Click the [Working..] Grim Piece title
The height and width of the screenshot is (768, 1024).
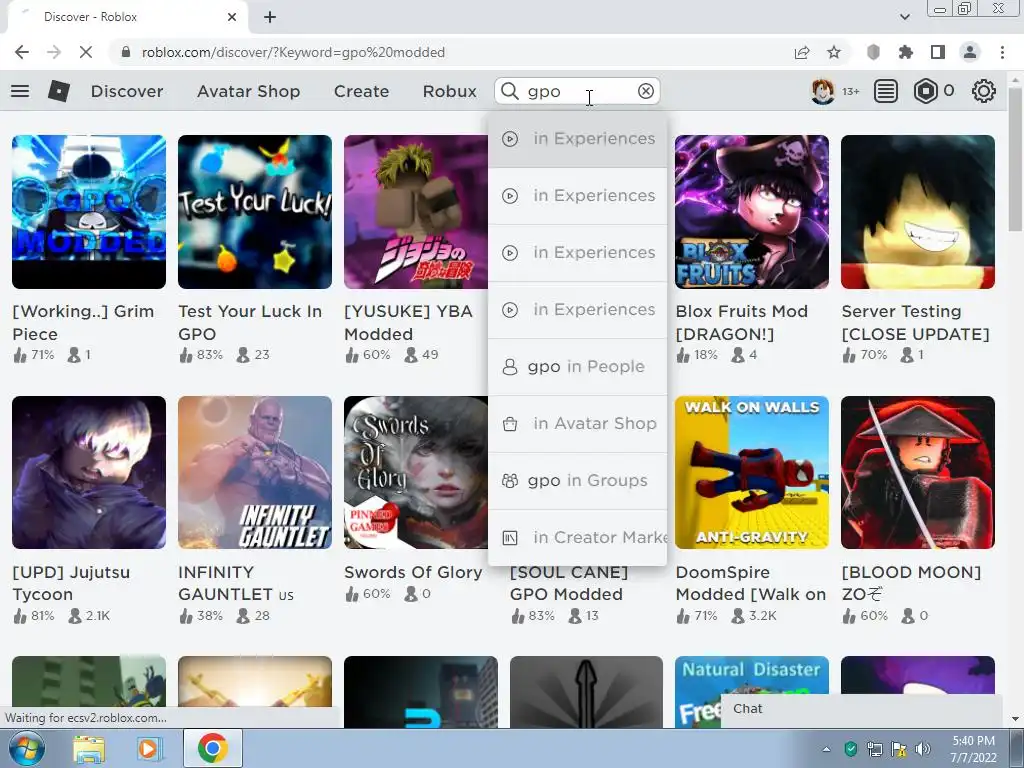83,323
